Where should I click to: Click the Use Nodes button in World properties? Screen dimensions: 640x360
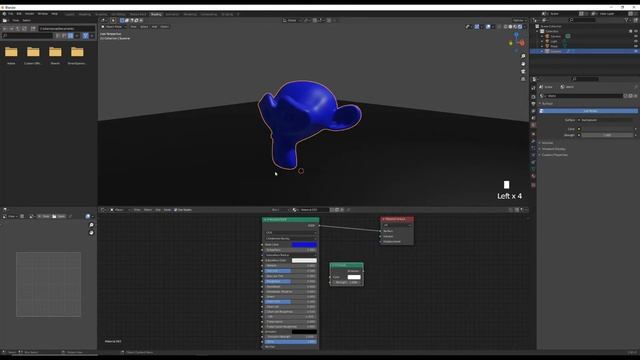point(589,111)
